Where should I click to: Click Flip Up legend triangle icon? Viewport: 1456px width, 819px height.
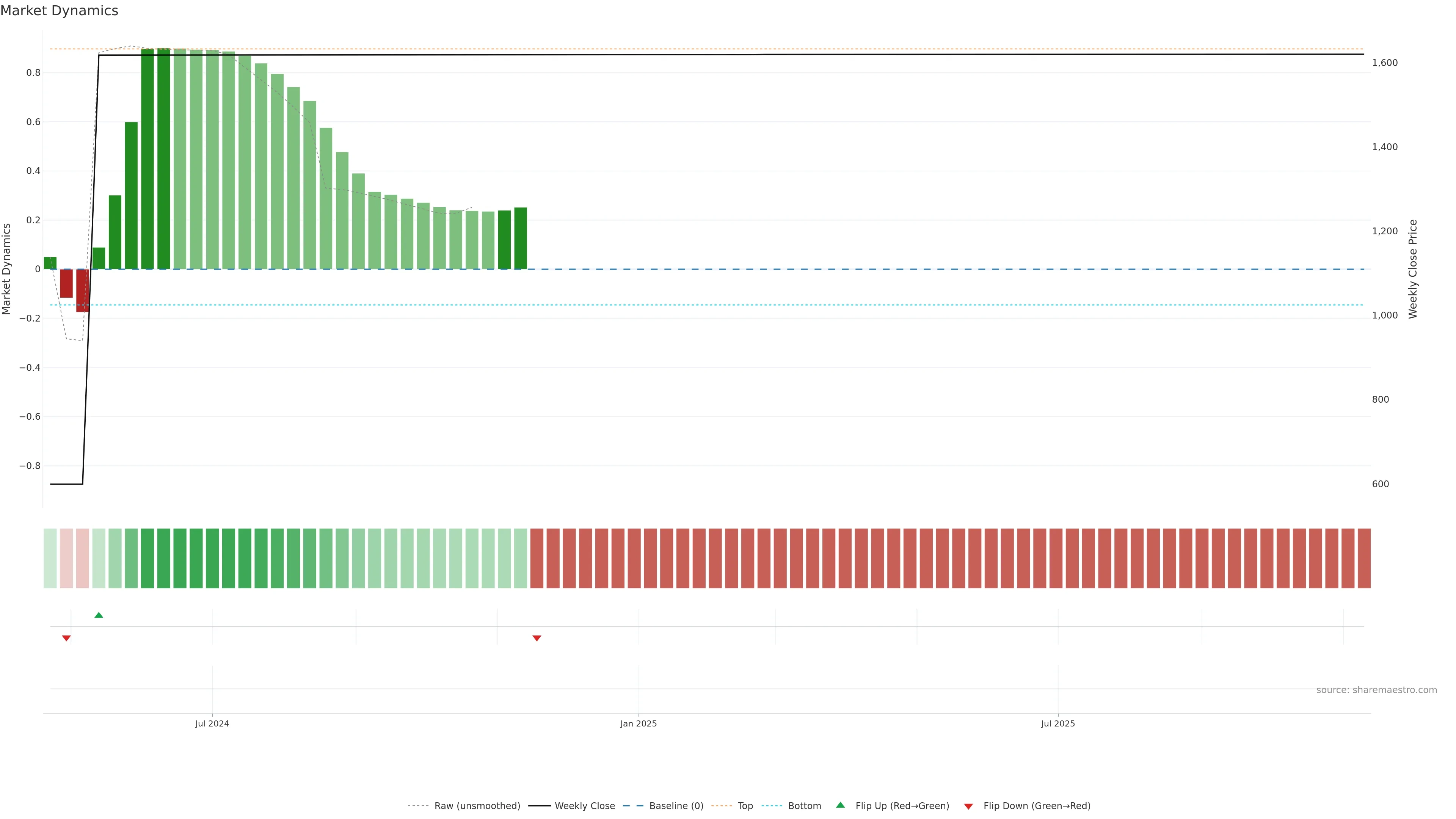tap(841, 805)
